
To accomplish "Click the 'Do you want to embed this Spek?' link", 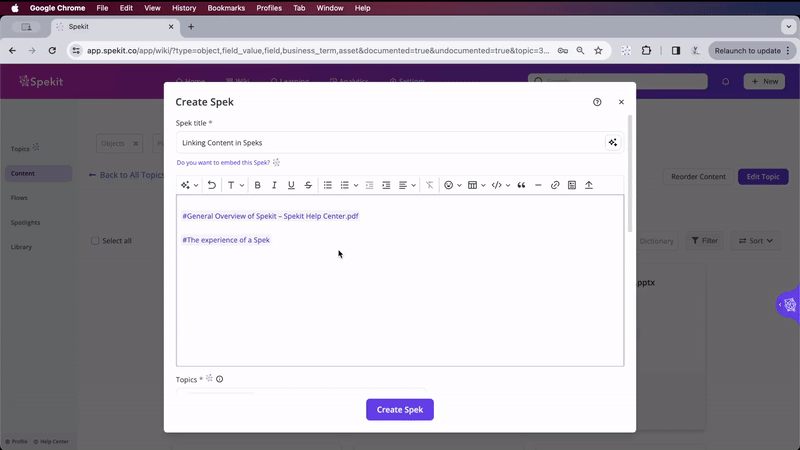I will [x=223, y=162].
